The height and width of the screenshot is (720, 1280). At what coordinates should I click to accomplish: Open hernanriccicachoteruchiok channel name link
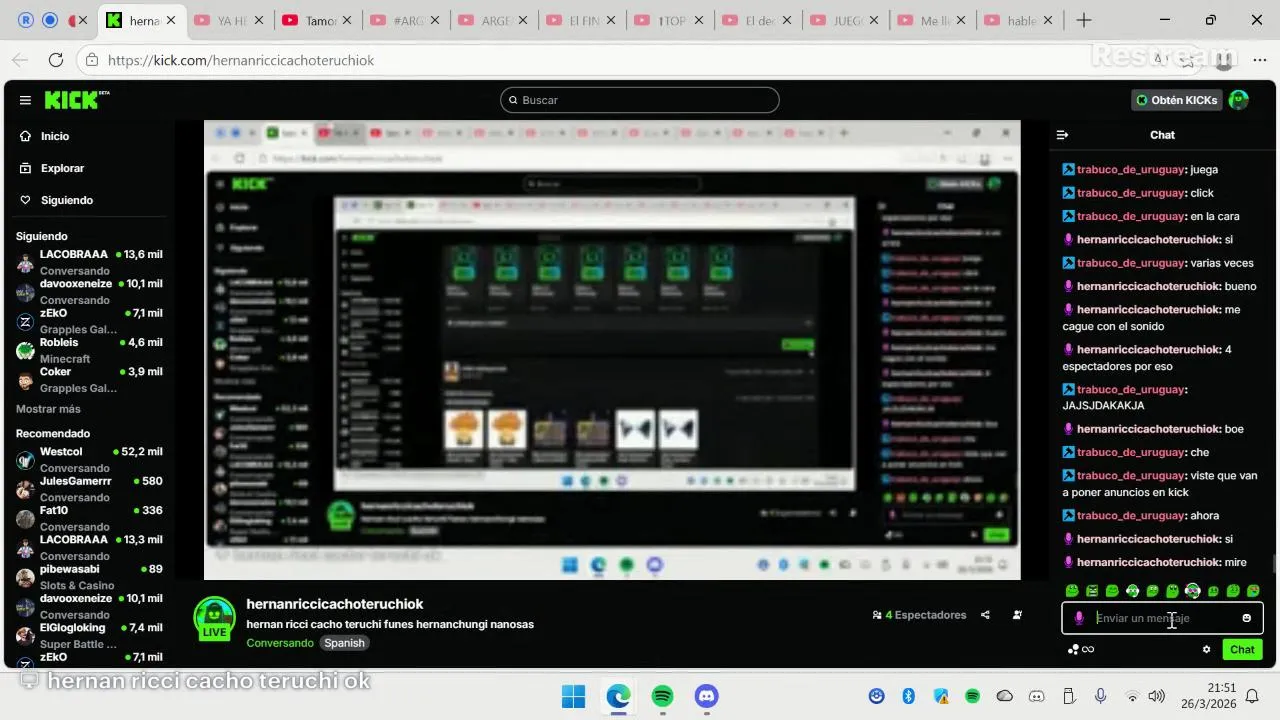click(x=335, y=604)
